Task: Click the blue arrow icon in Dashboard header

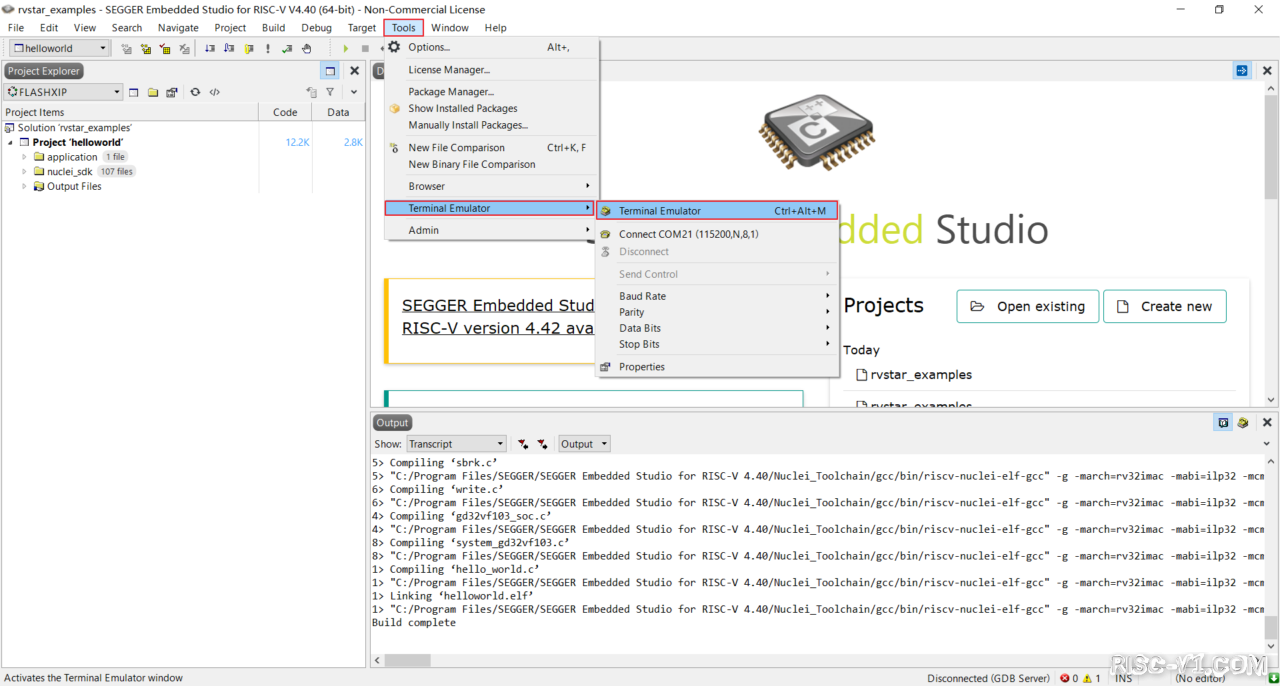Action: 1241,71
